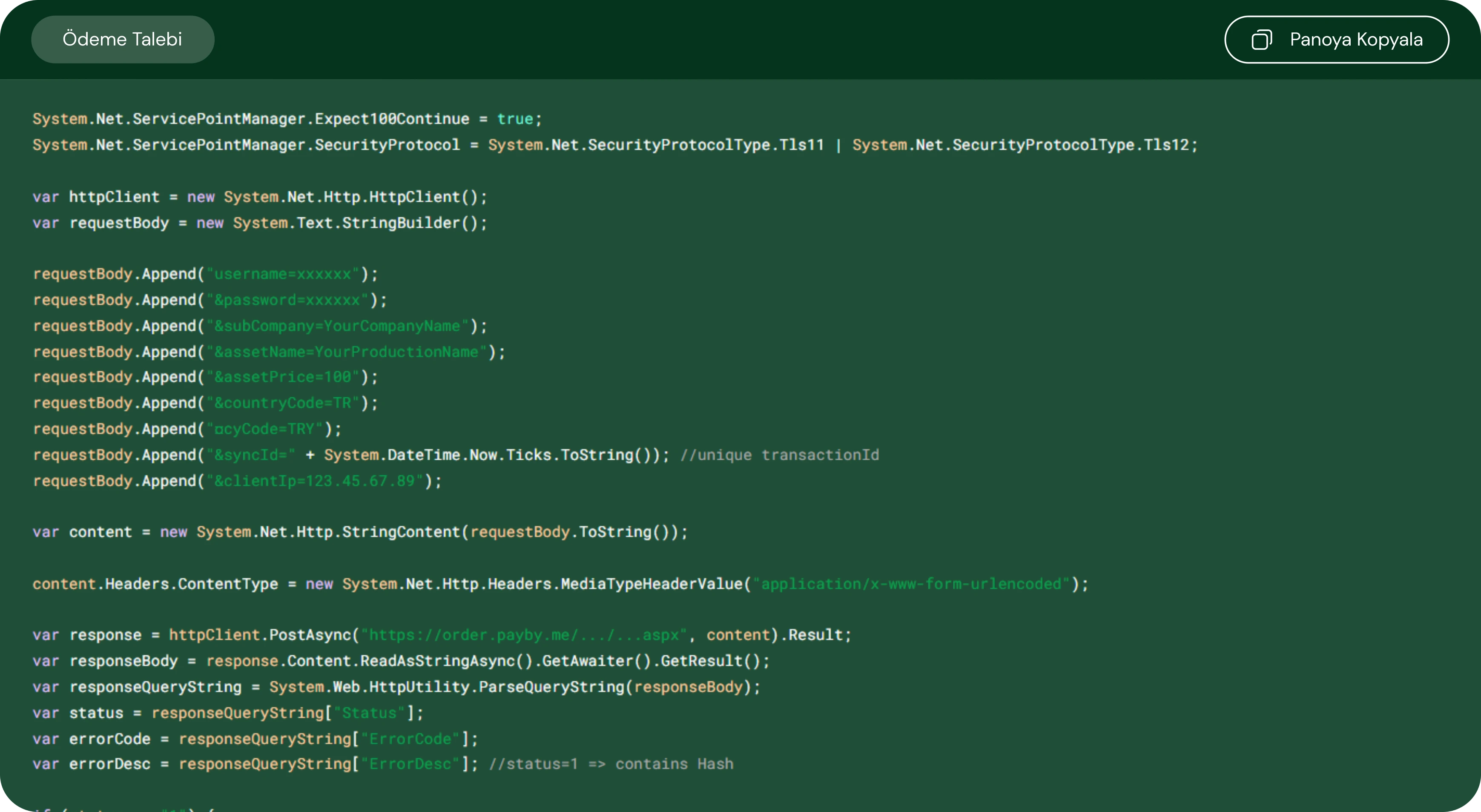This screenshot has width=1481, height=812.
Task: Click the var responseQueryString ParseQueryString line
Action: (x=396, y=687)
